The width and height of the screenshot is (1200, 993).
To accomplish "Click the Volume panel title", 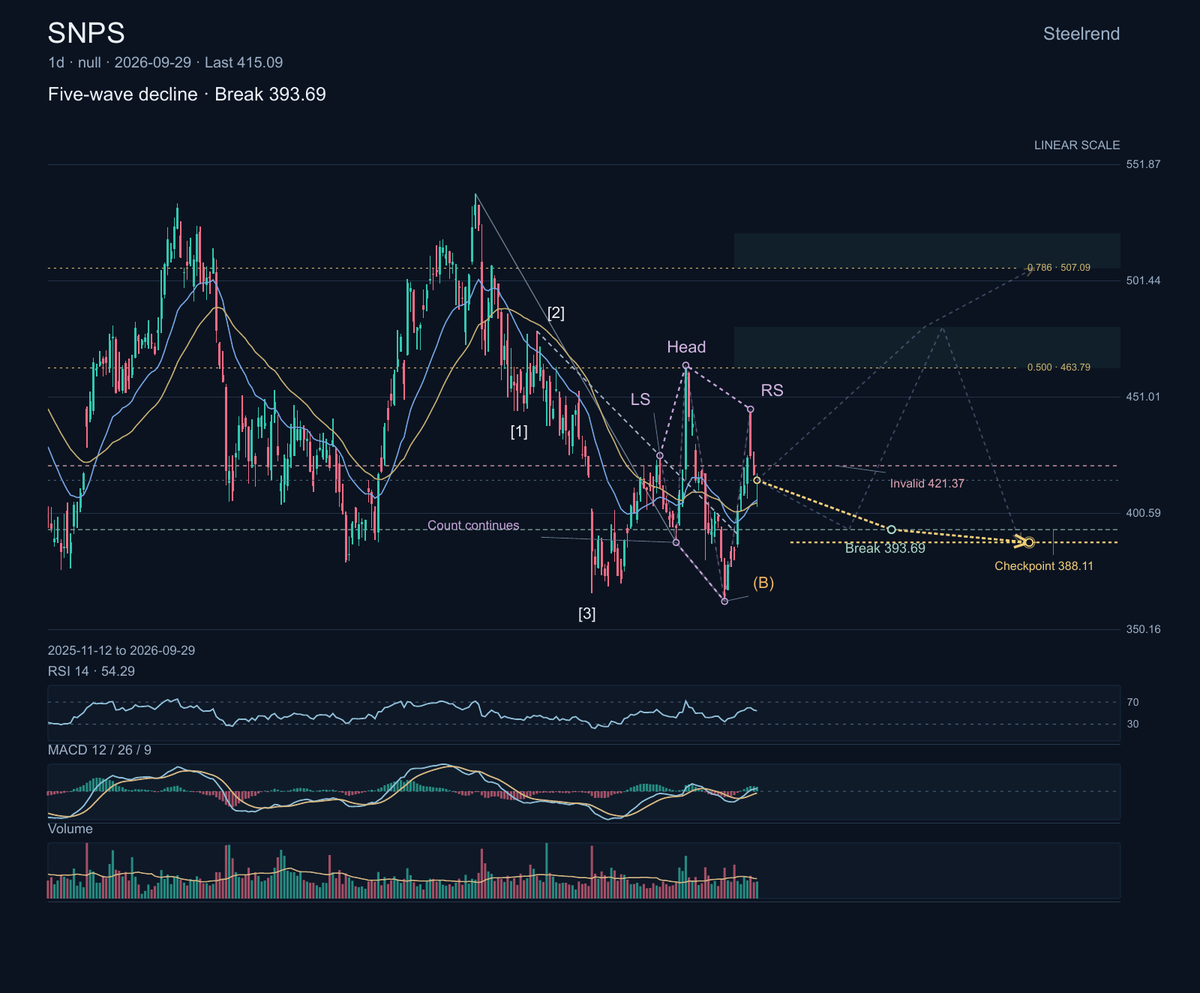I will 70,829.
